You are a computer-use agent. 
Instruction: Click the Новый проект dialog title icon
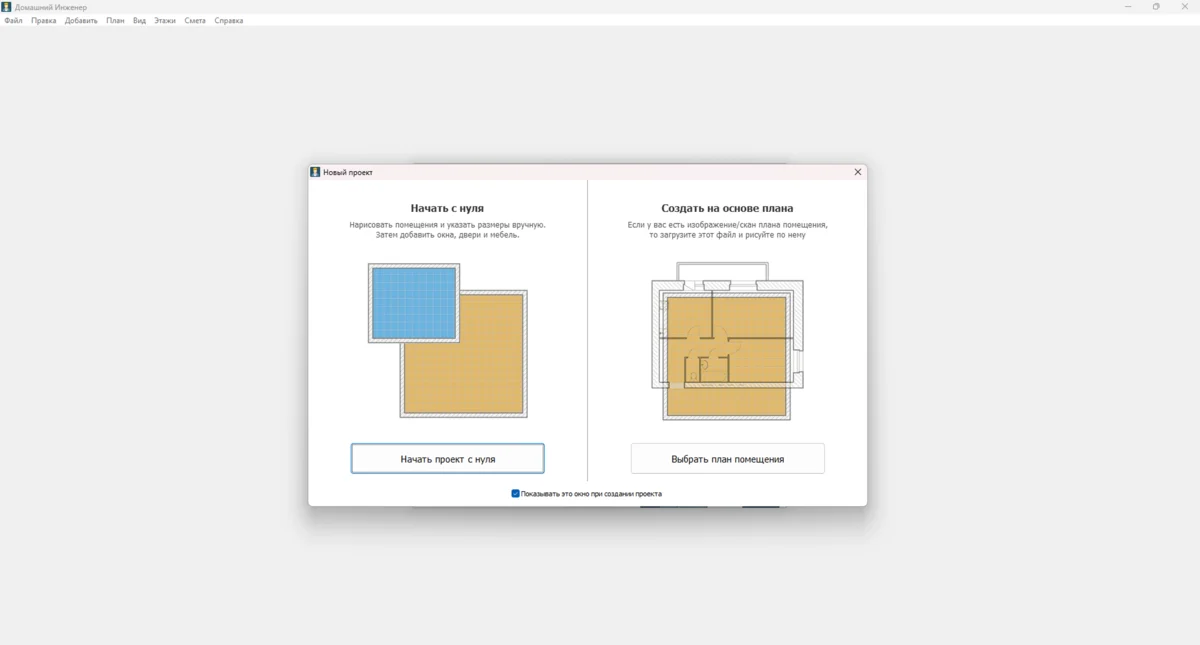(x=315, y=172)
